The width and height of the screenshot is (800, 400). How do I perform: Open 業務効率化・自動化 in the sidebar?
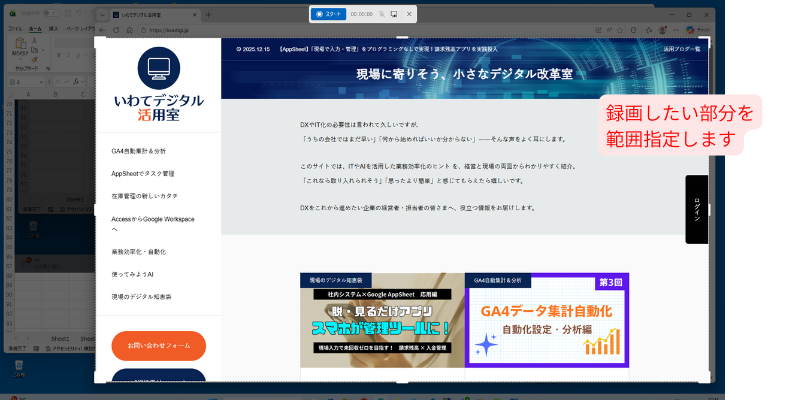click(x=138, y=252)
